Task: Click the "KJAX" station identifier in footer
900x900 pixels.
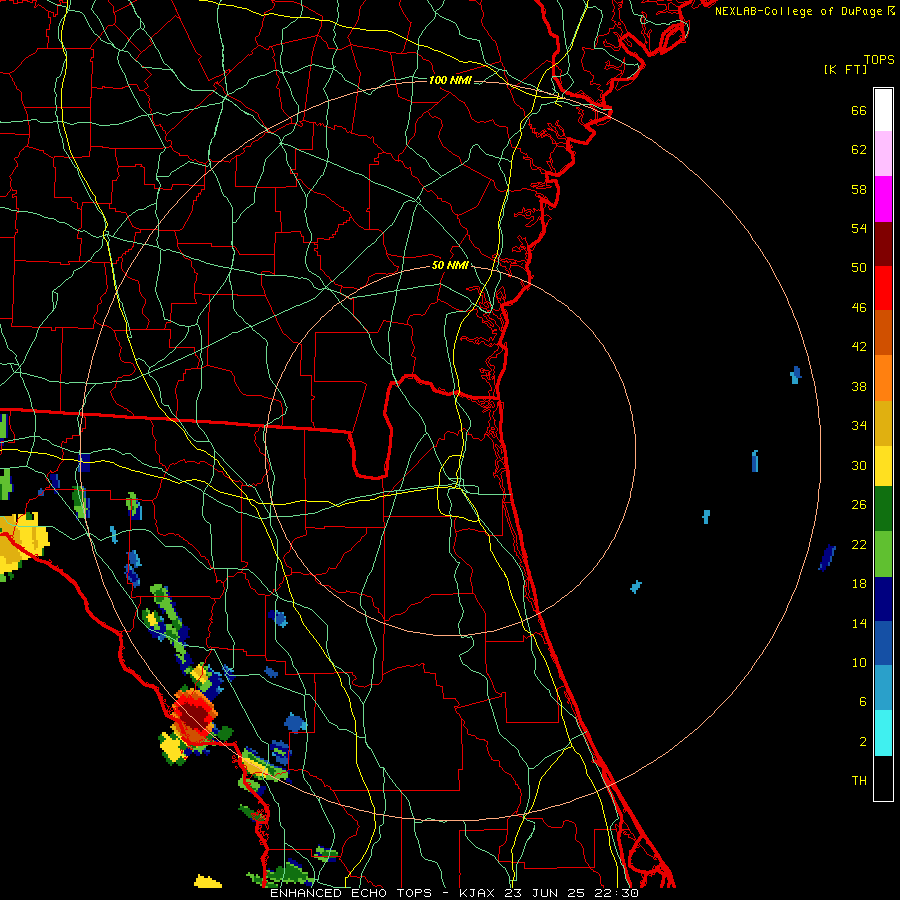Action: (x=479, y=893)
